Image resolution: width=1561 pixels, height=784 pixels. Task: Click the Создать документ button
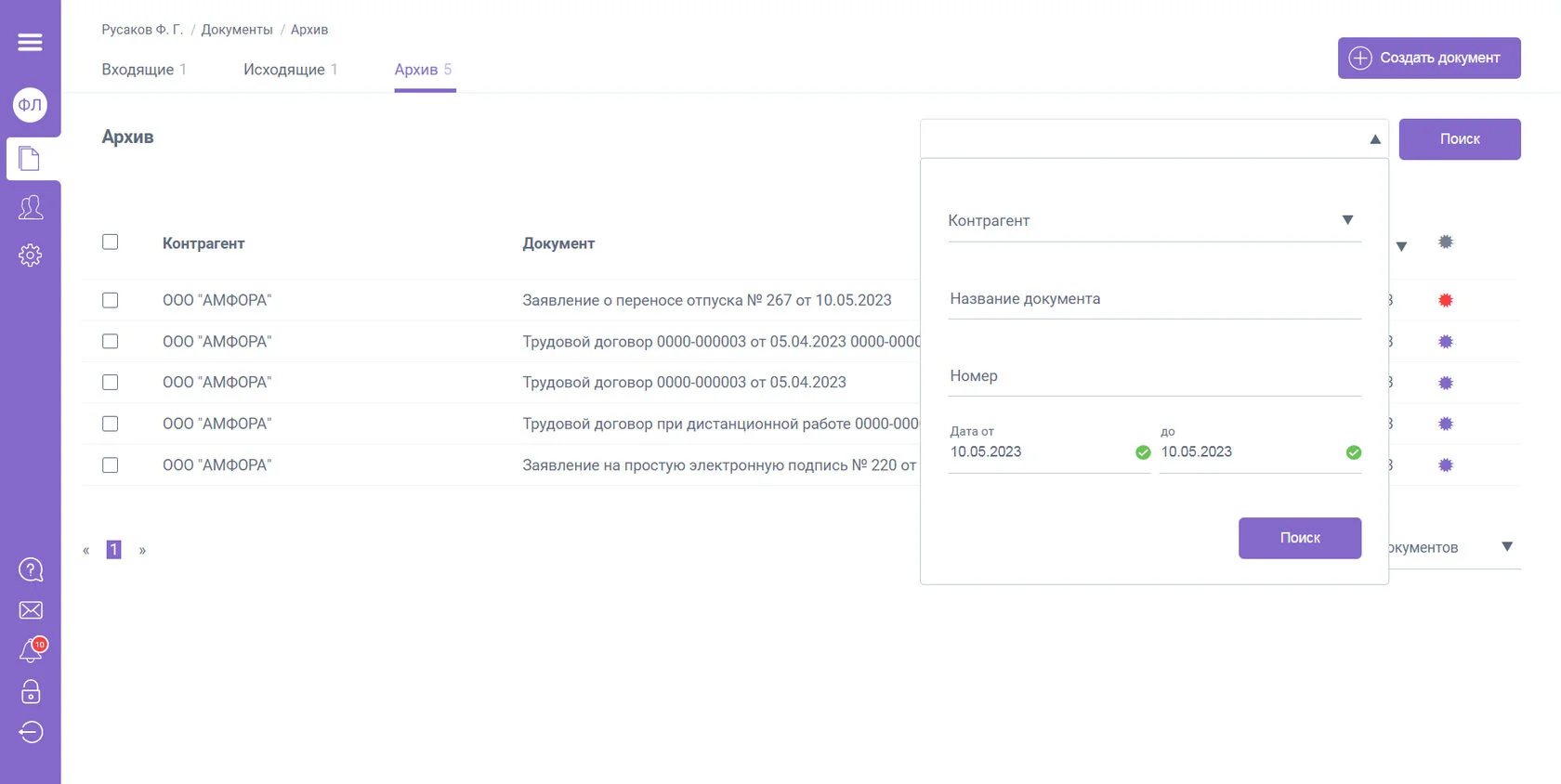point(1428,58)
